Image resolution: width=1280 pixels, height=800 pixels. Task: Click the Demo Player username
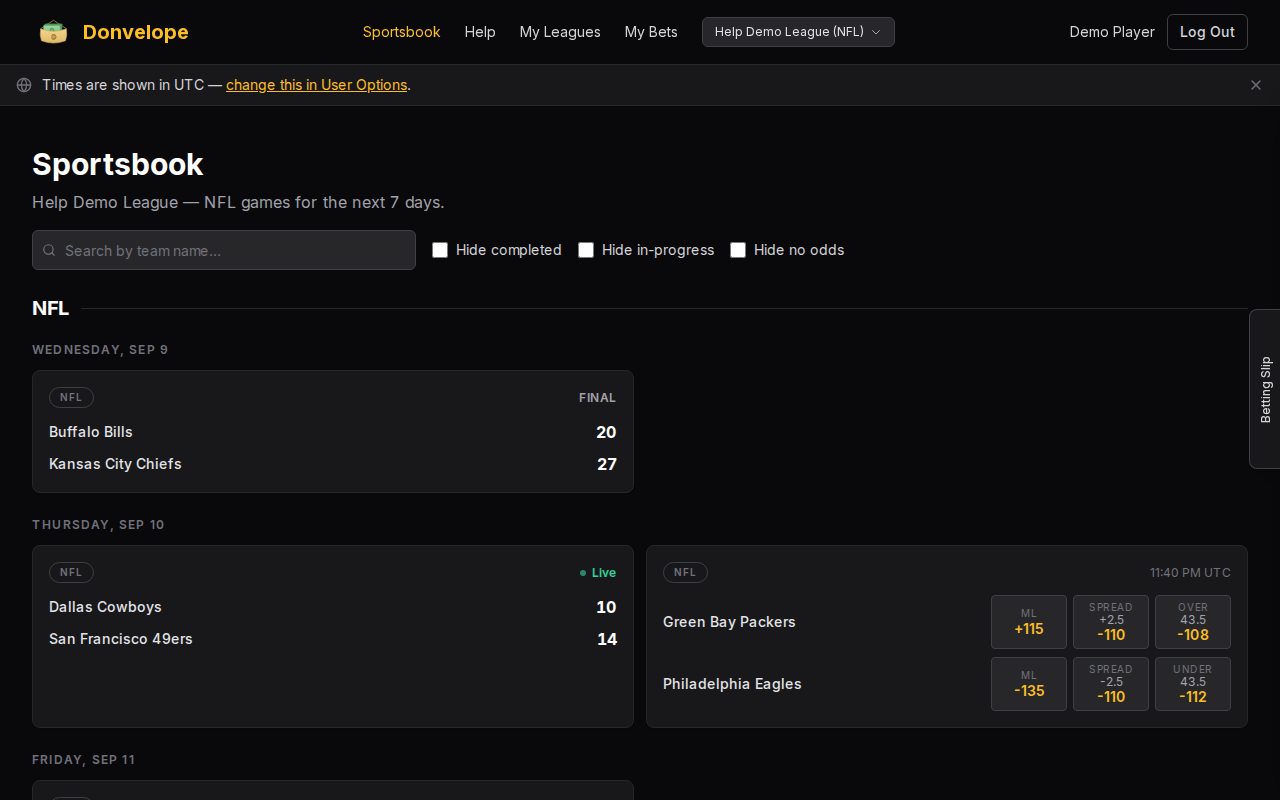pyautogui.click(x=1112, y=32)
